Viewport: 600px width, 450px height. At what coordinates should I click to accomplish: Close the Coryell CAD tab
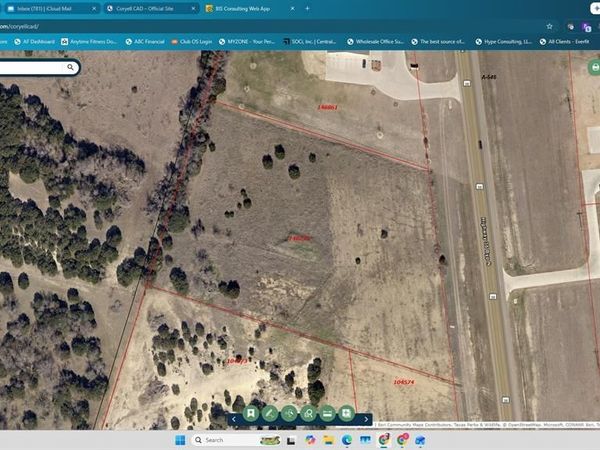pos(193,8)
